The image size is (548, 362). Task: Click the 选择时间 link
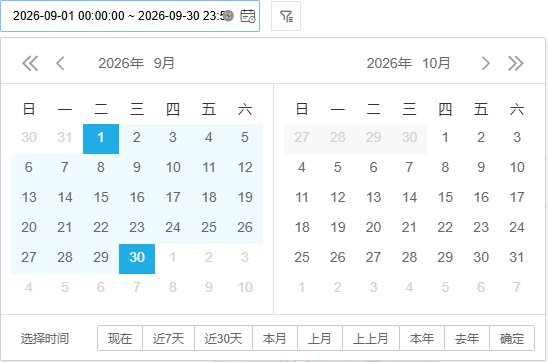point(45,339)
